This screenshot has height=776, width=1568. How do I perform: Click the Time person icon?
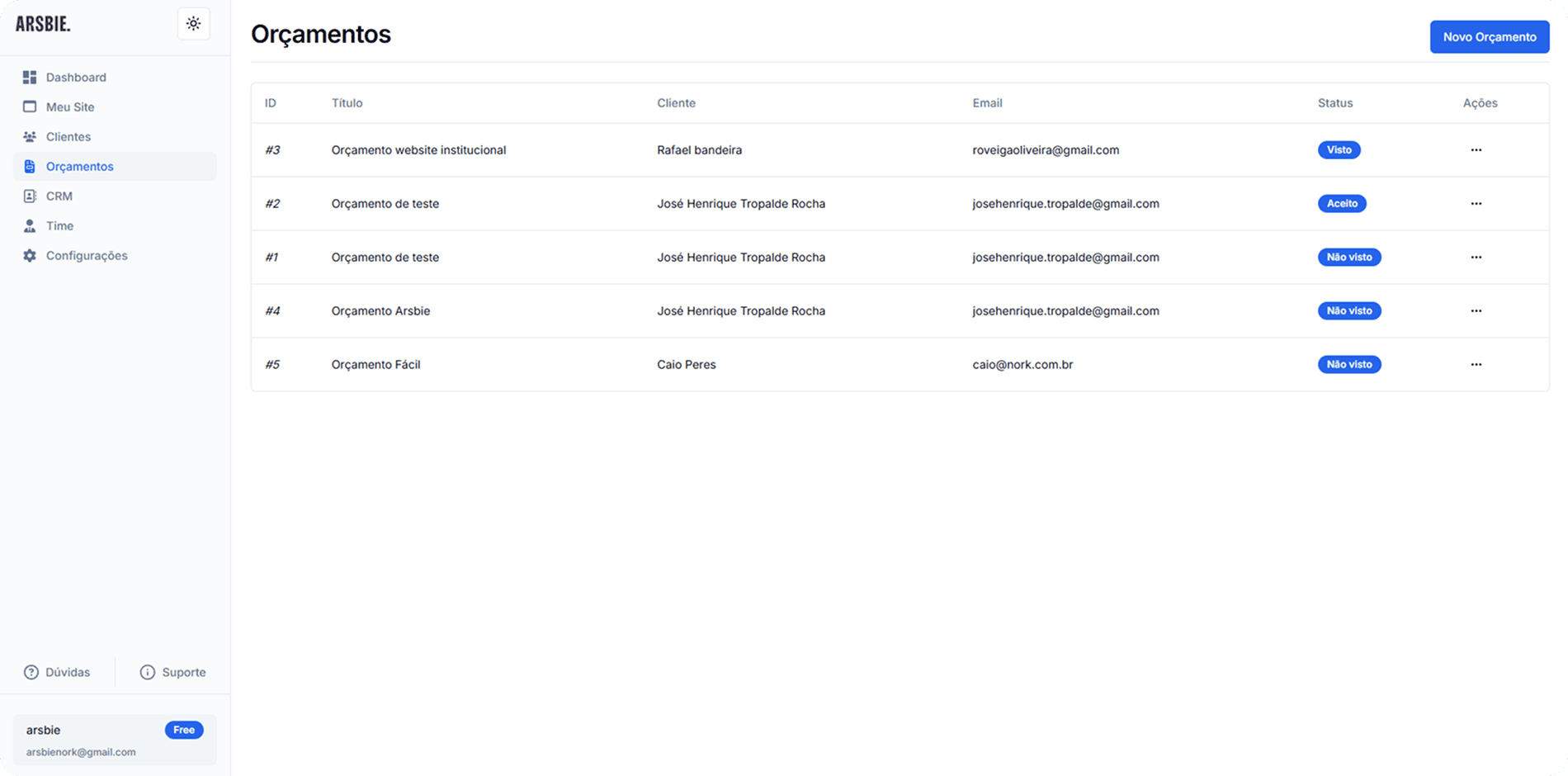click(30, 226)
